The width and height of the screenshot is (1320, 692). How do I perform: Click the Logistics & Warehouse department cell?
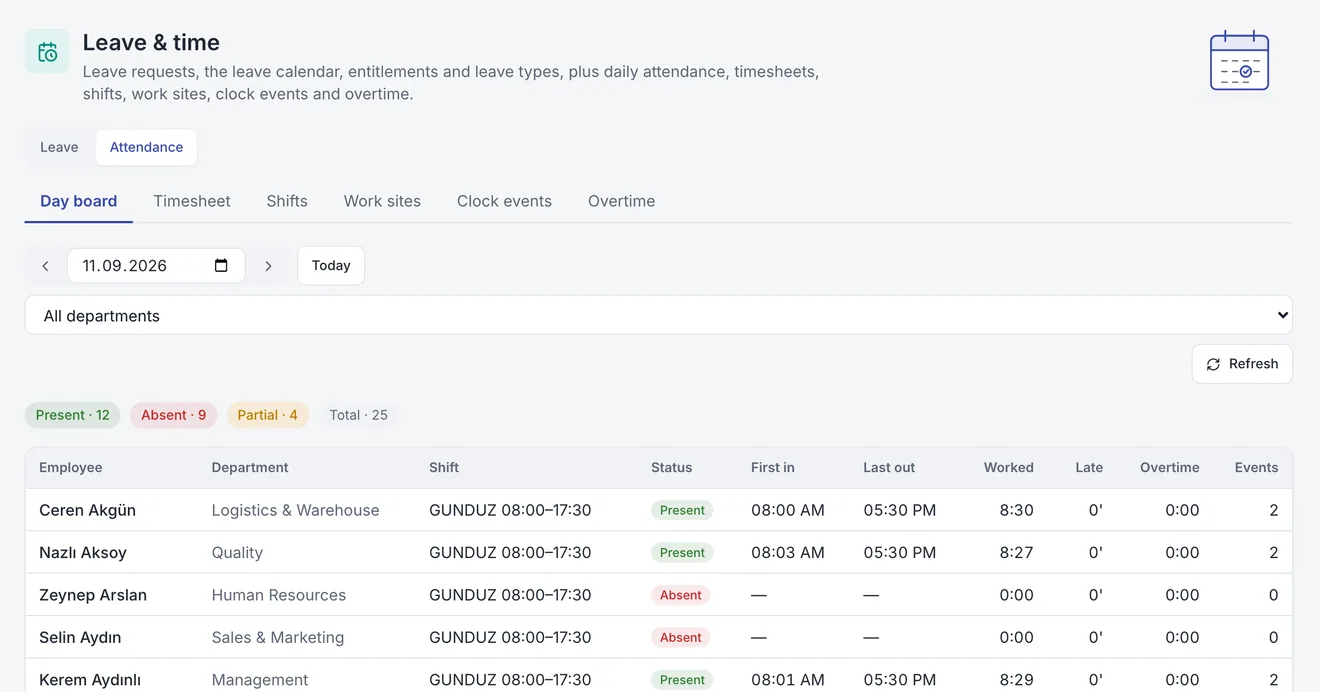(295, 510)
